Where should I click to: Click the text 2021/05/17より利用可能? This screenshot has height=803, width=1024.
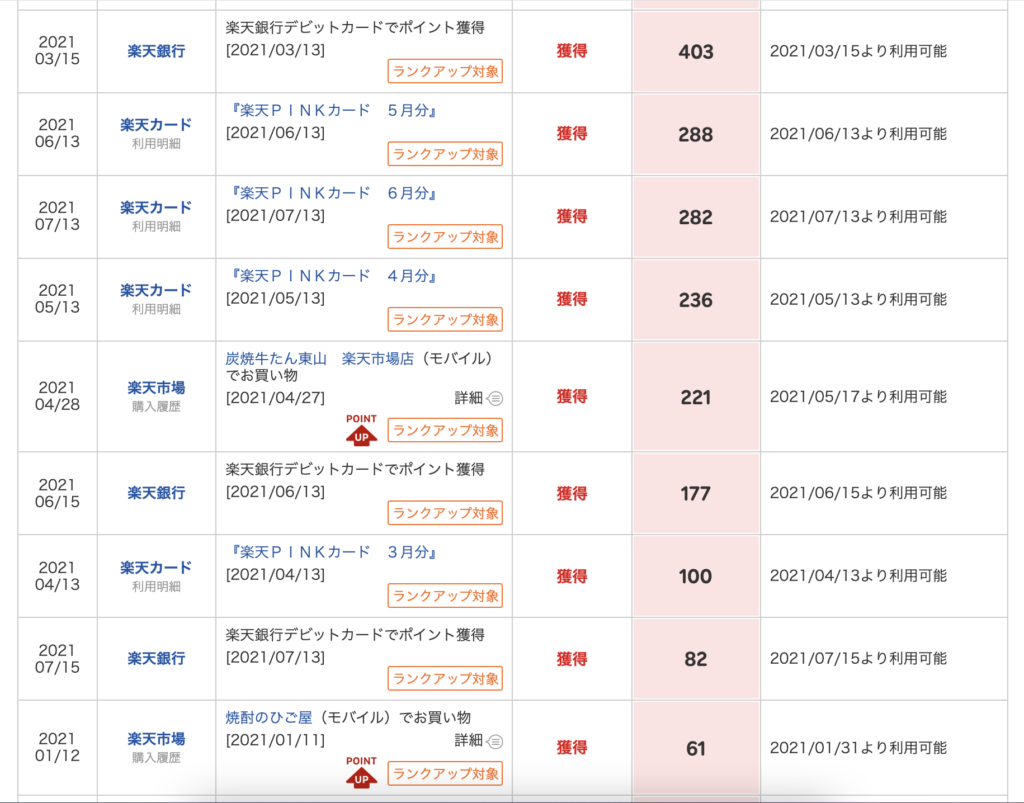coord(858,396)
